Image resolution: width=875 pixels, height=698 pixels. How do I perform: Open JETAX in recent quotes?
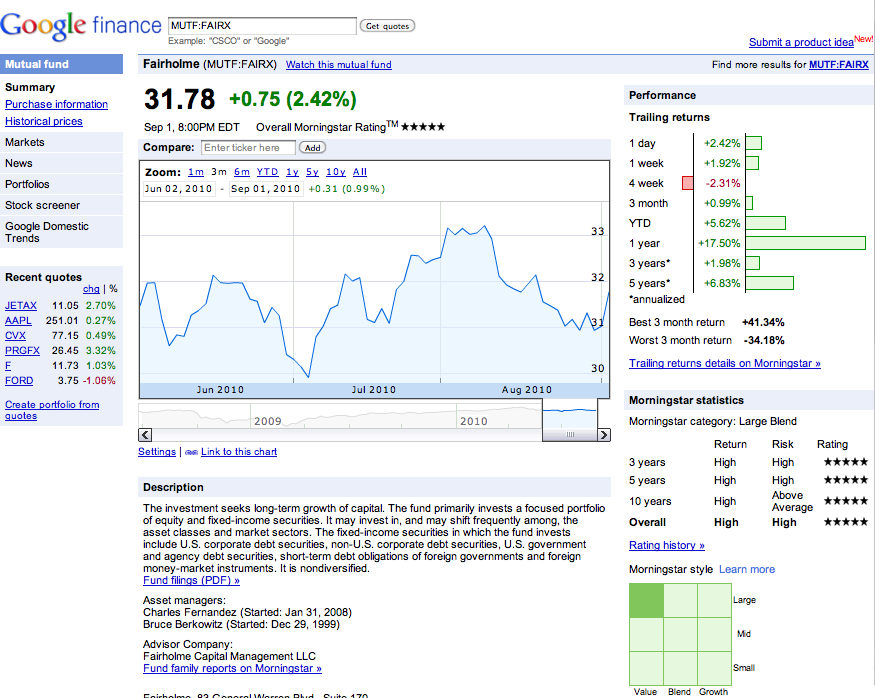21,306
